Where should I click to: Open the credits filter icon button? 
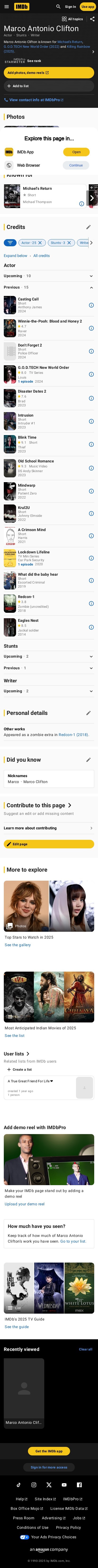10,242
